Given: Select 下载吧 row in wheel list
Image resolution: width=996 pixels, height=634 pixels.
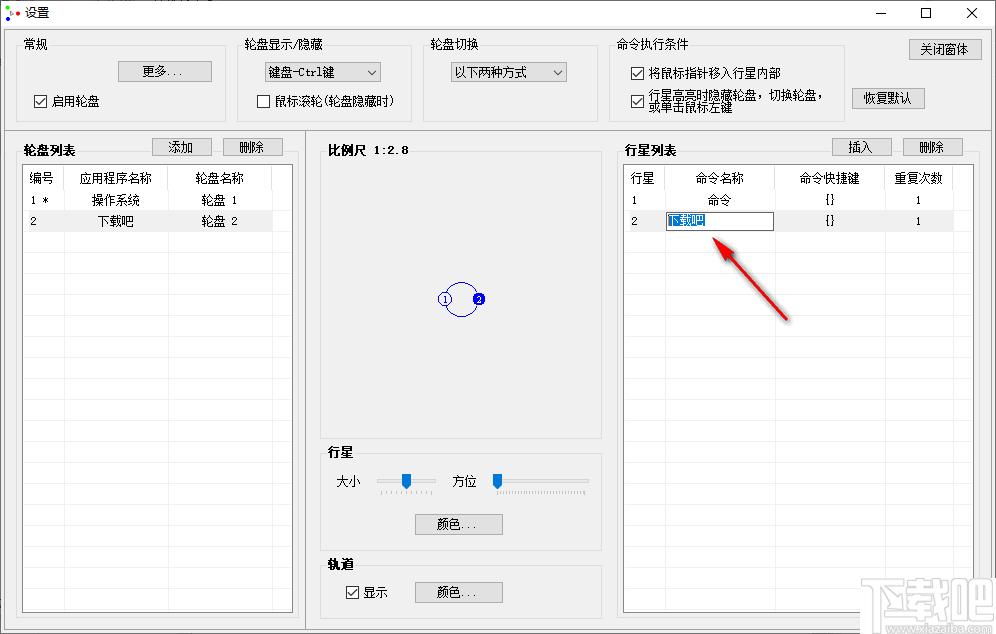Looking at the screenshot, I should pos(147,221).
